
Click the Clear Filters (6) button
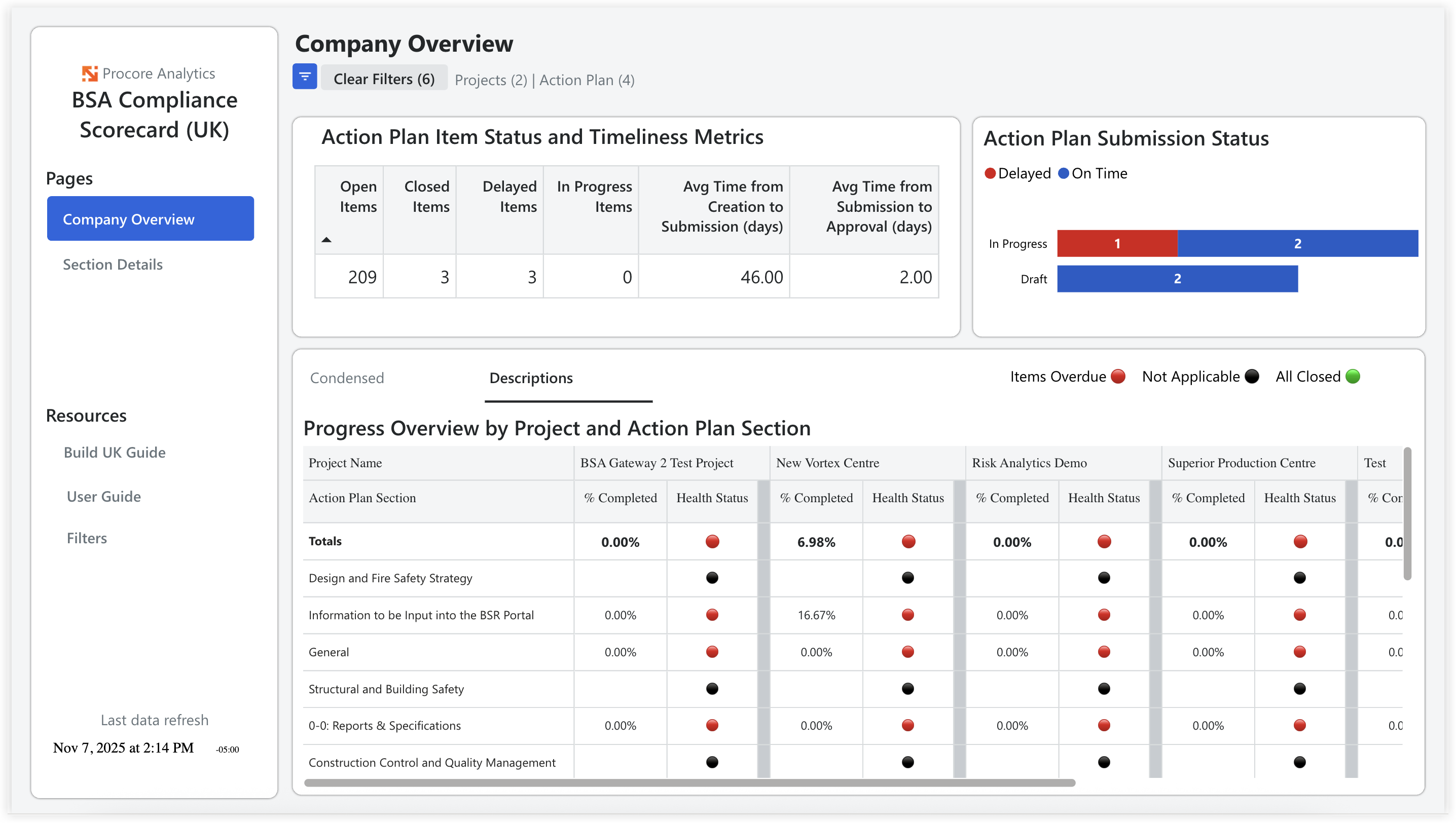point(383,79)
